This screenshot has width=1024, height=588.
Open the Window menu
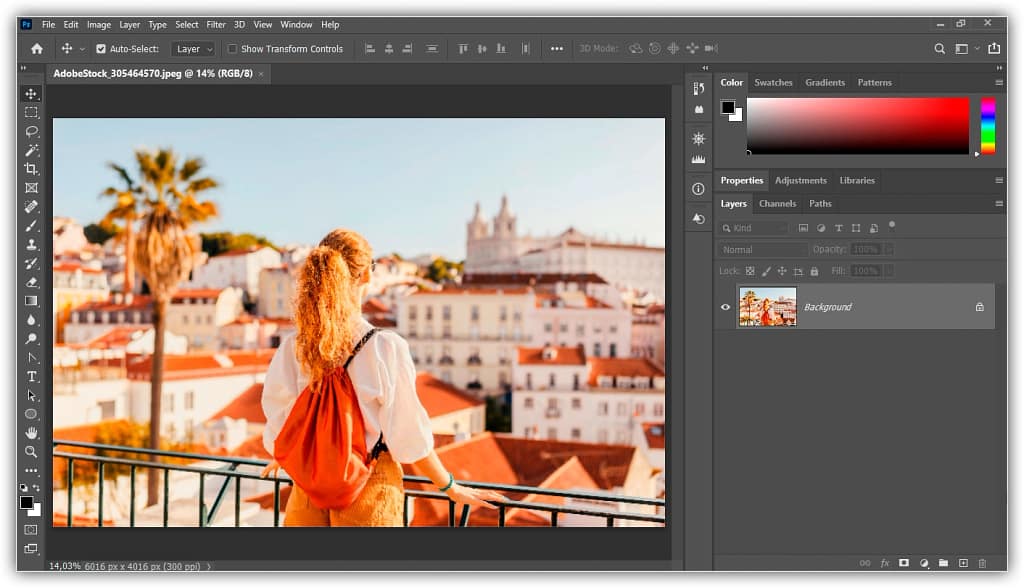click(x=296, y=25)
